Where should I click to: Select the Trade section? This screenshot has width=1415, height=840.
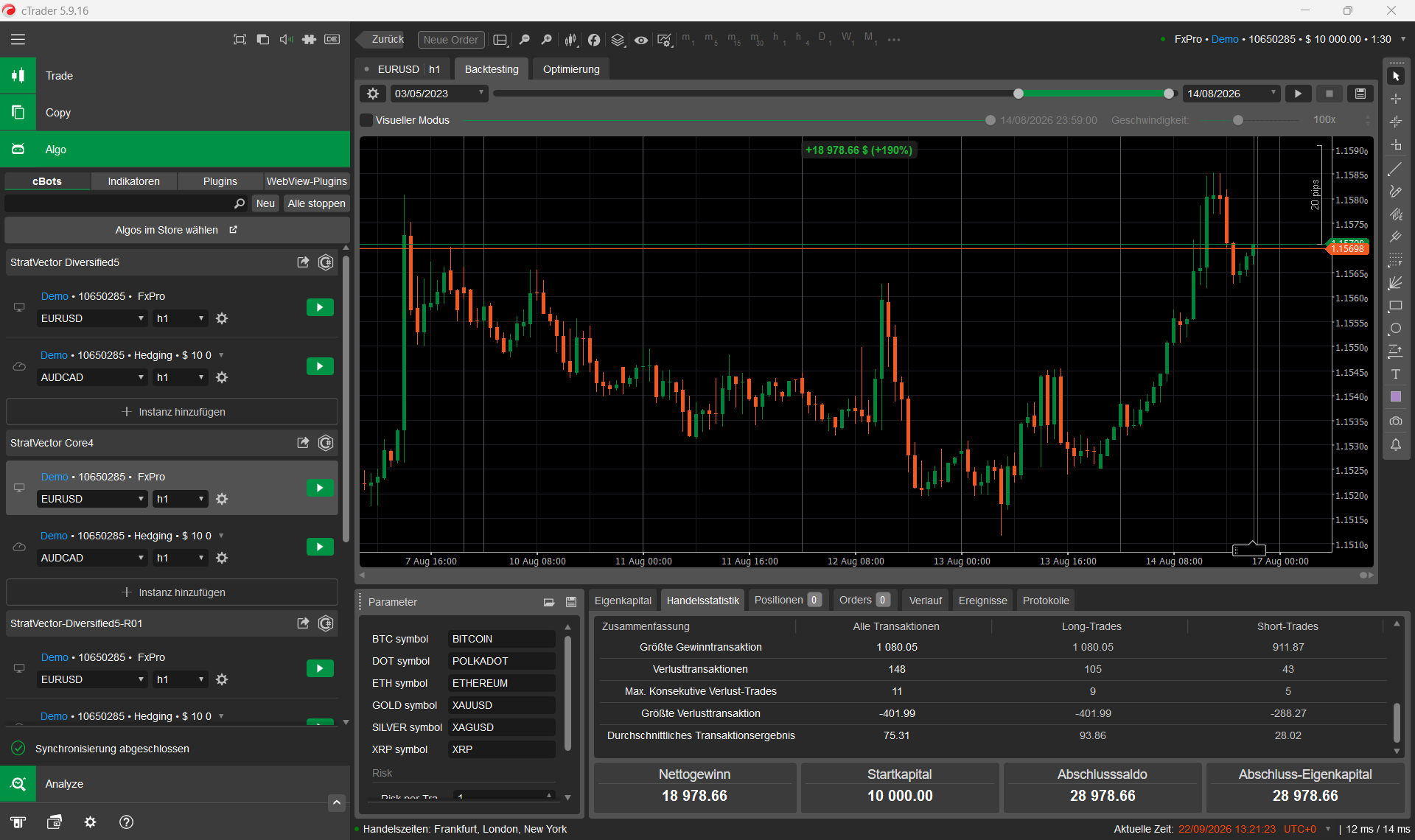[x=175, y=76]
